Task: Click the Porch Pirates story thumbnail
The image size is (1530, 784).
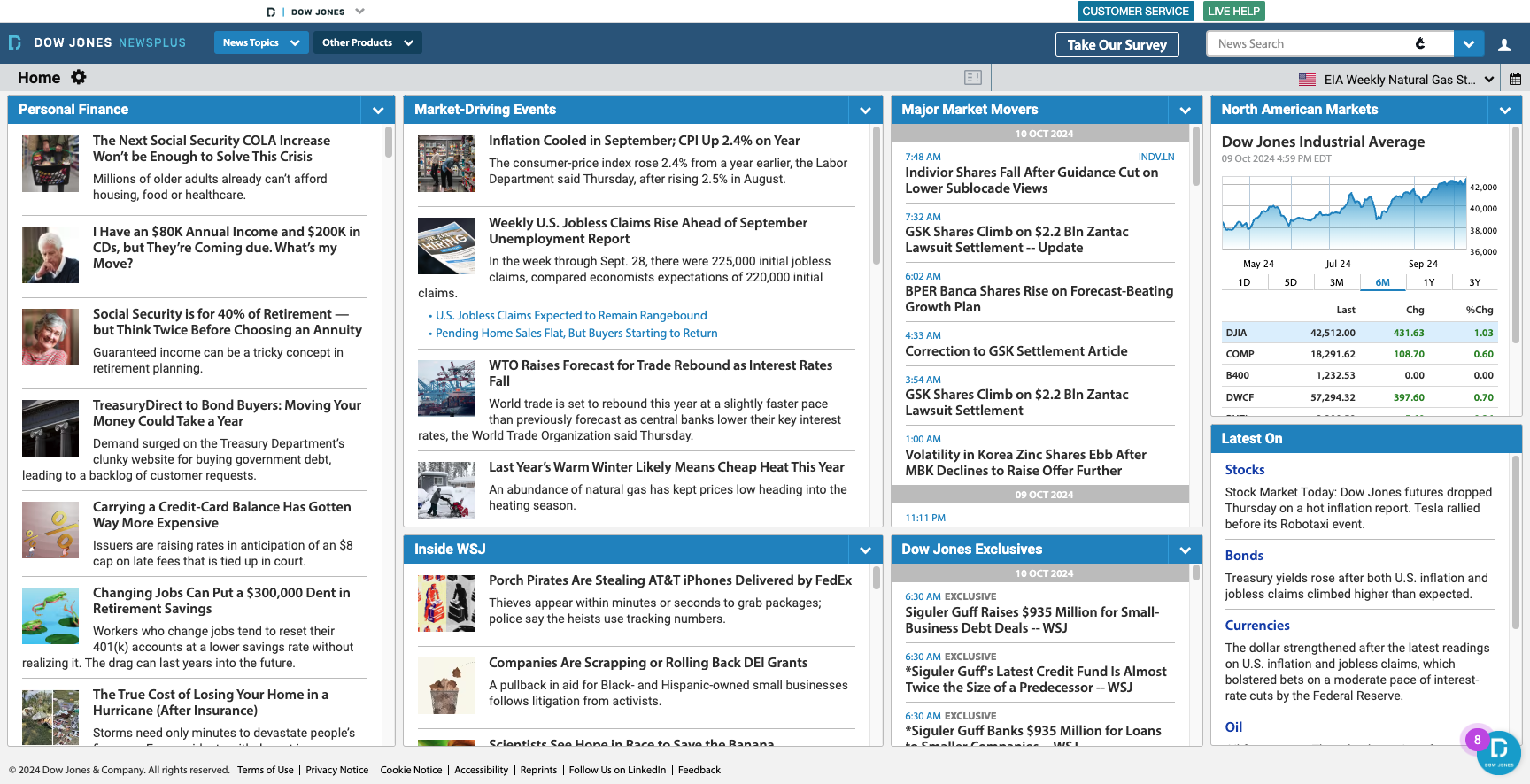Action: (x=446, y=603)
